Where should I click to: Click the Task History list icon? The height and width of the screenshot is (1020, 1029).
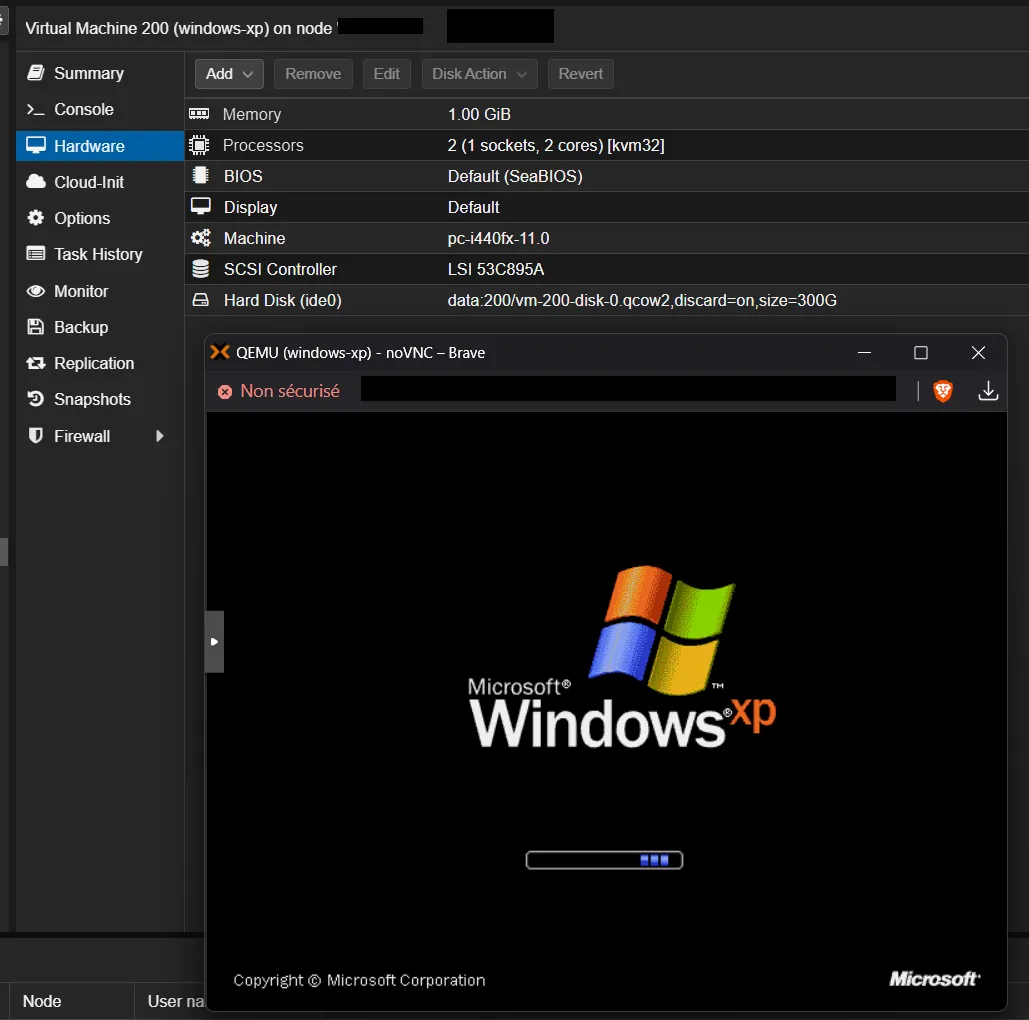[35, 254]
